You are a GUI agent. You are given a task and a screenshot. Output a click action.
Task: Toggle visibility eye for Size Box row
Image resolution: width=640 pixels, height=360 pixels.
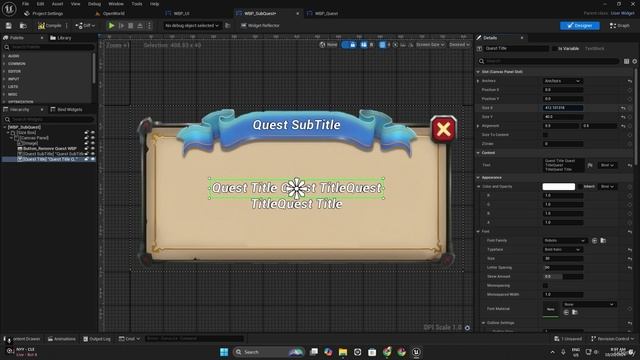pyautogui.click(x=93, y=133)
